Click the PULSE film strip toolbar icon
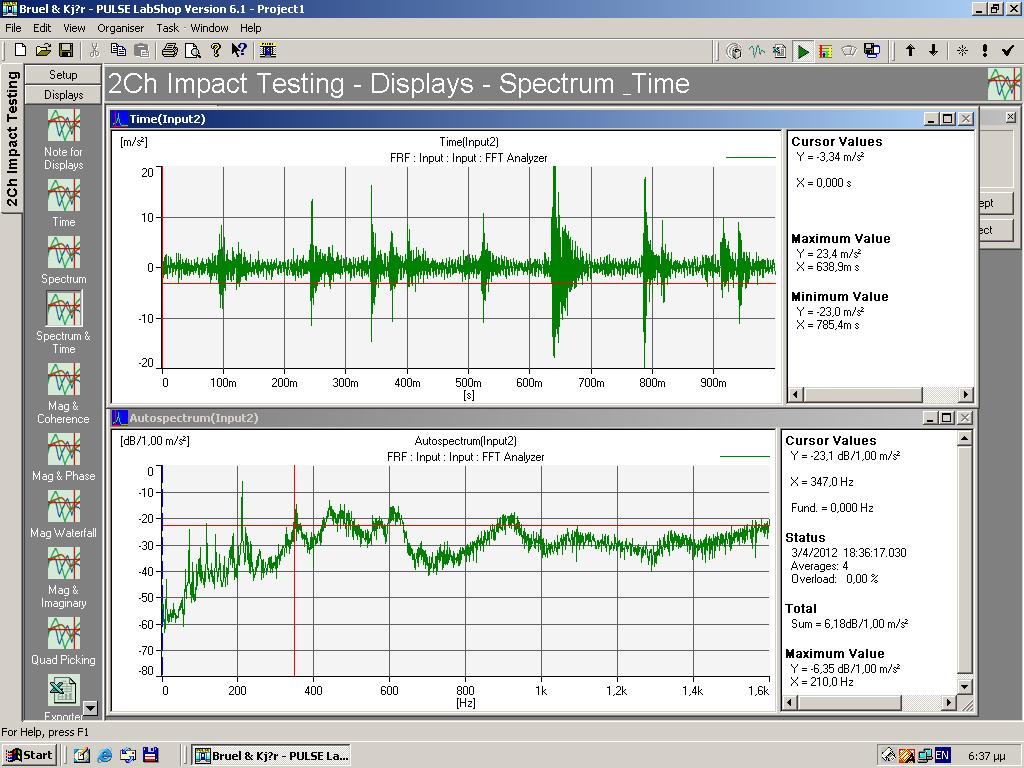The height and width of the screenshot is (768, 1024). (268, 50)
